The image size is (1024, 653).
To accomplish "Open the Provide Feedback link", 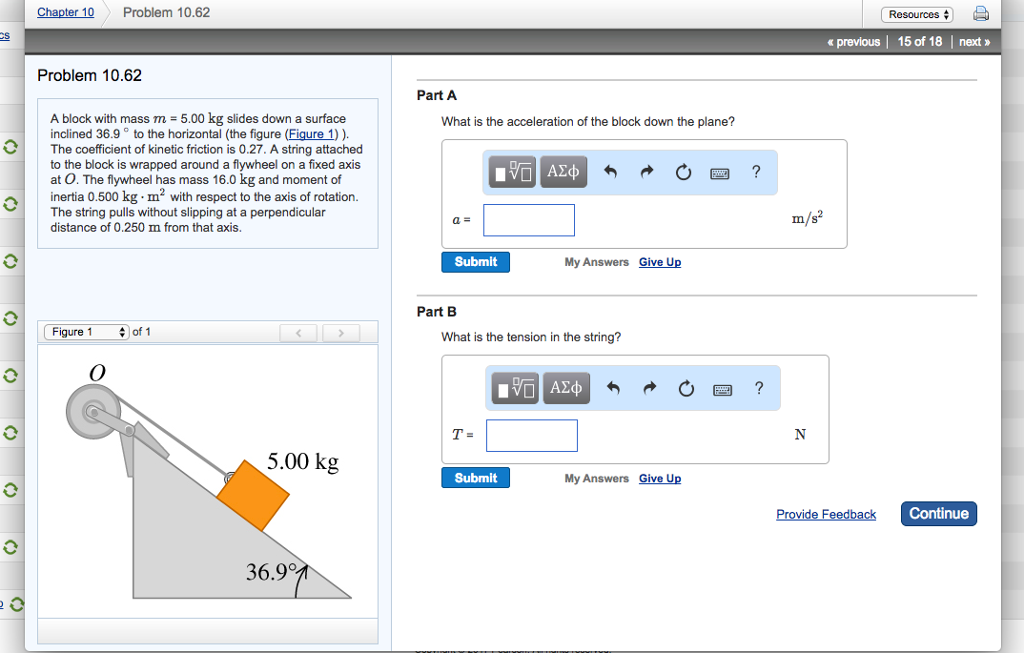I will point(825,515).
